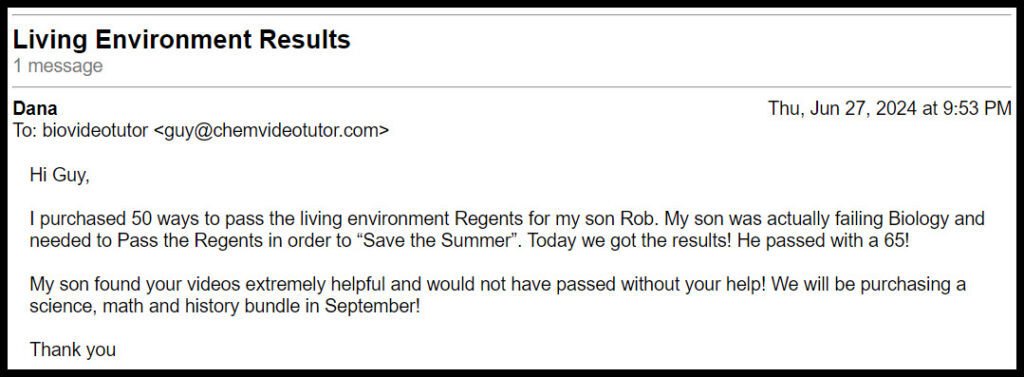Image resolution: width=1024 pixels, height=377 pixels.
Task: Click the sender name Dana
Action: [35, 108]
